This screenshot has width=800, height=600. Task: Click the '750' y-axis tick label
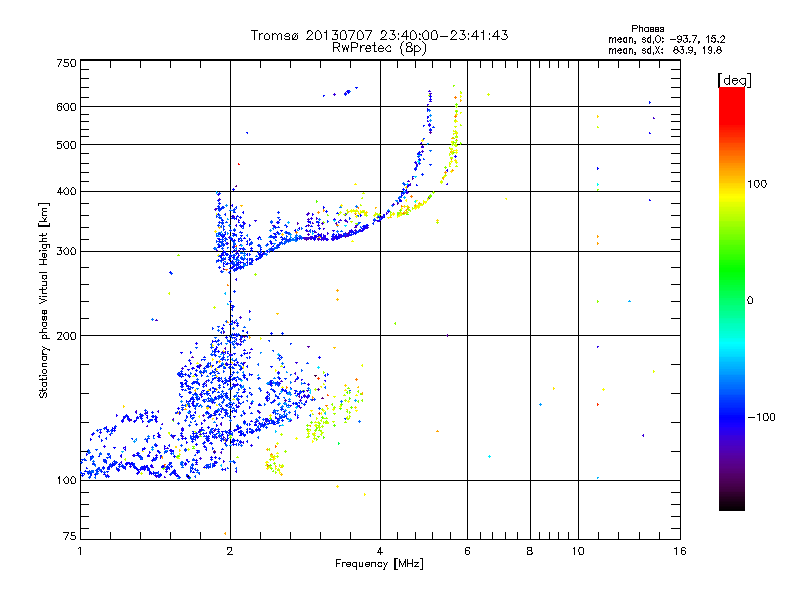[66, 63]
